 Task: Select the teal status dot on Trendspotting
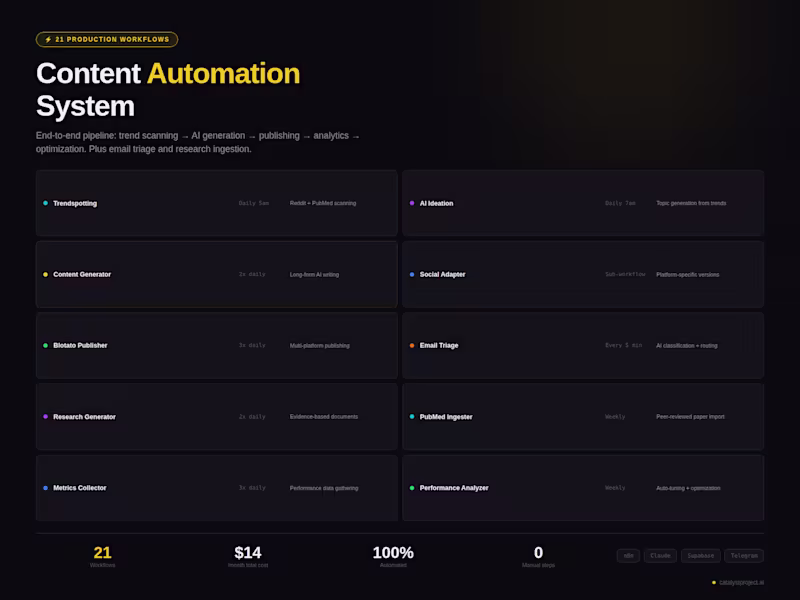point(45,203)
